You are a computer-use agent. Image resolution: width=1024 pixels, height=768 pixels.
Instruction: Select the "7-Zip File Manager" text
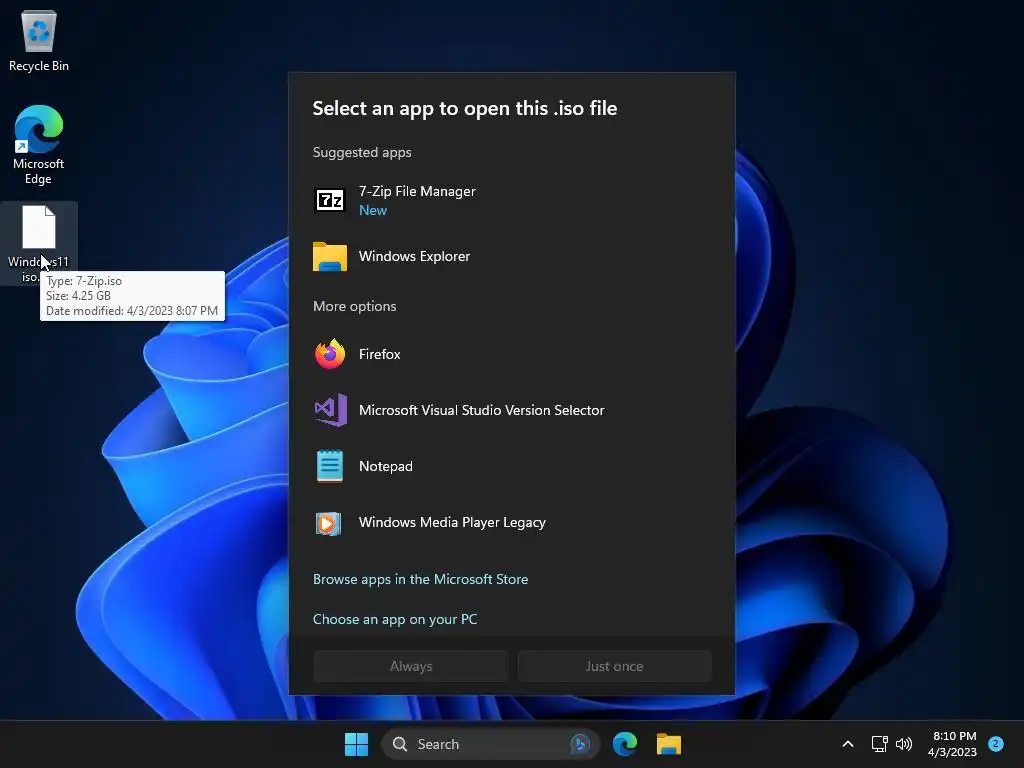(x=417, y=191)
